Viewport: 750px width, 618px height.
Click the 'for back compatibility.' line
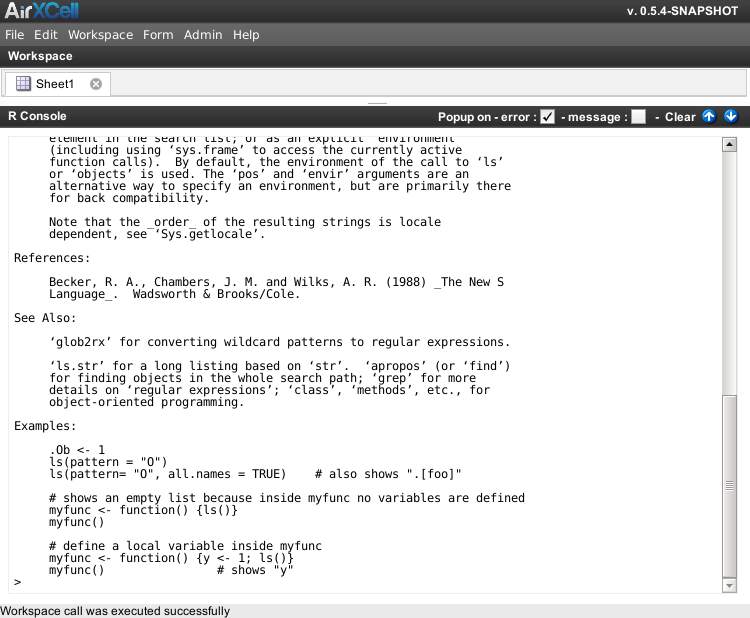pyautogui.click(x=129, y=198)
